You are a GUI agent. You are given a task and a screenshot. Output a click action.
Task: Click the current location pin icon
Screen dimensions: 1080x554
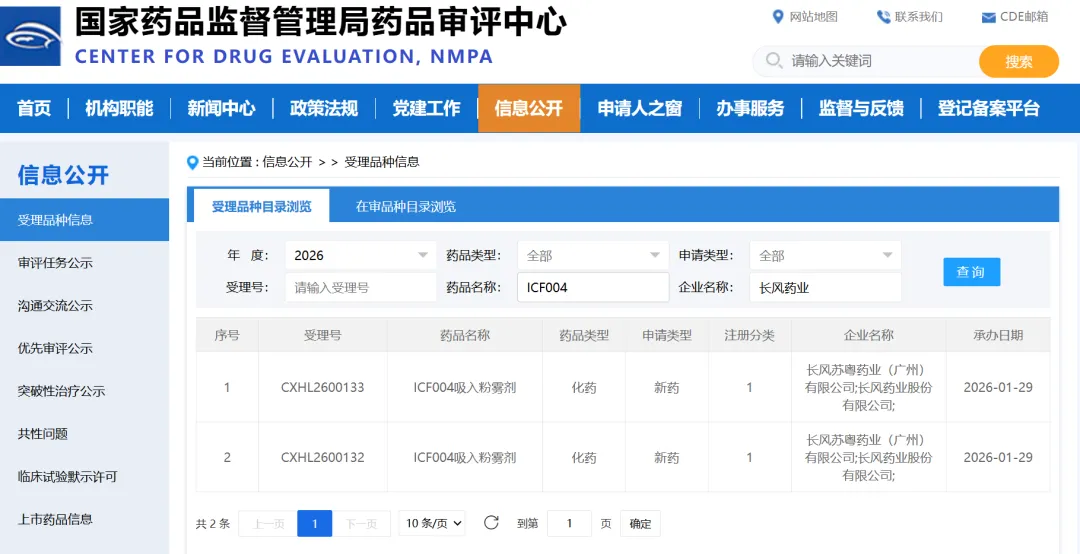(193, 162)
